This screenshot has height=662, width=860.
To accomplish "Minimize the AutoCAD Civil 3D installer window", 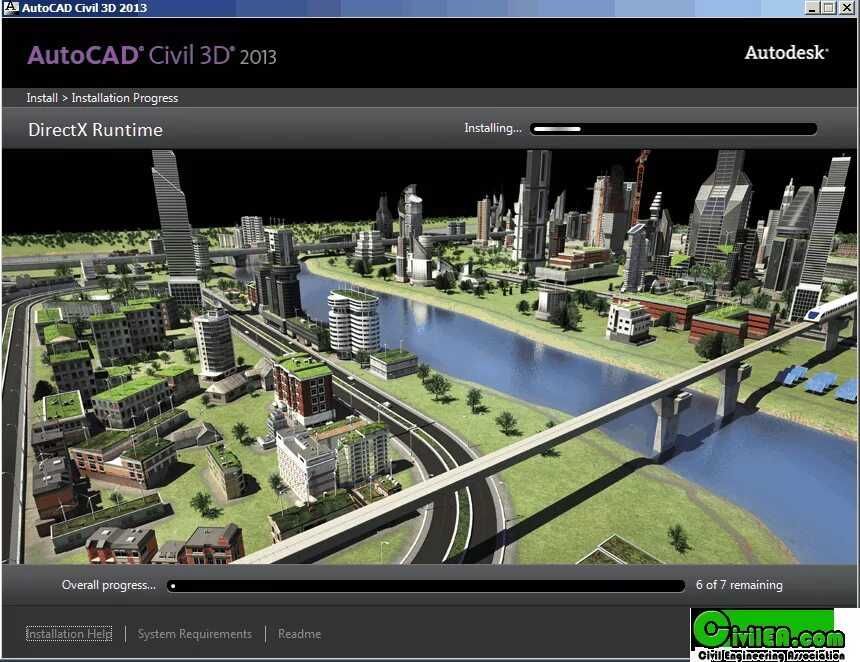I will click(x=813, y=8).
